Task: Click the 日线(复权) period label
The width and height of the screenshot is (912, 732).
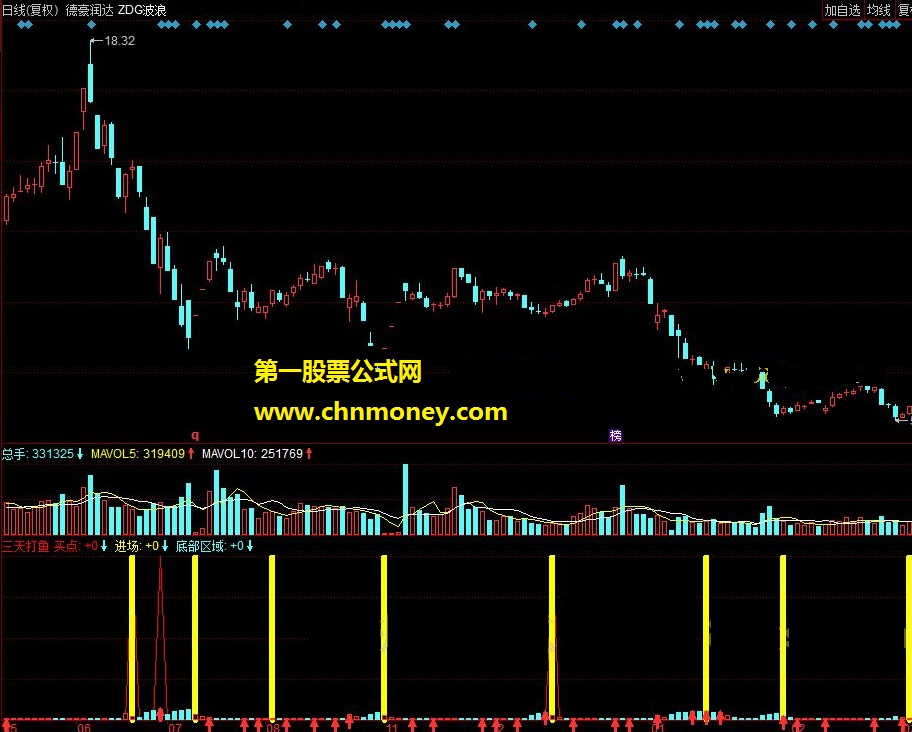Action: click(x=30, y=10)
